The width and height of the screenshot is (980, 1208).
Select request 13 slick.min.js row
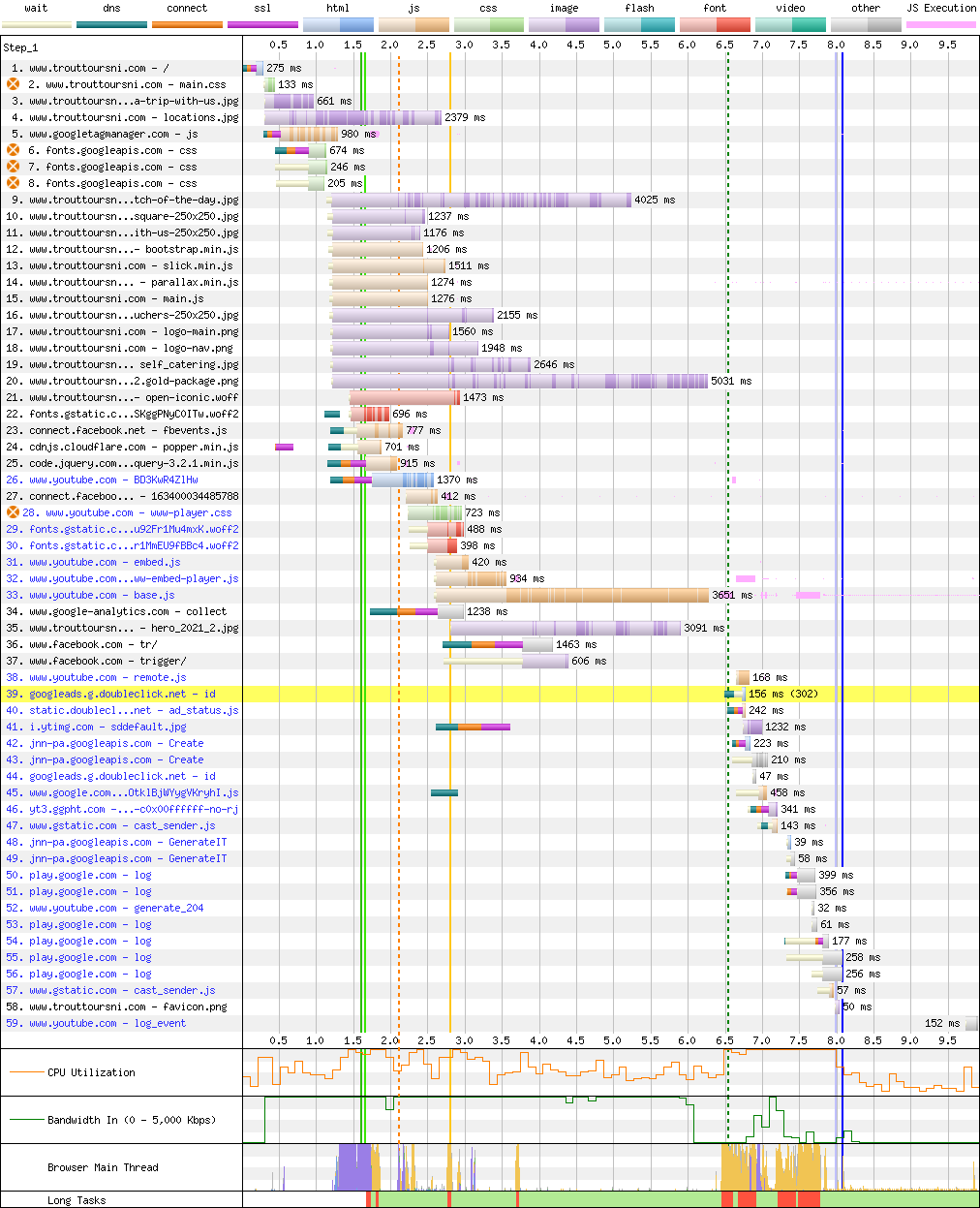pyautogui.click(x=119, y=265)
